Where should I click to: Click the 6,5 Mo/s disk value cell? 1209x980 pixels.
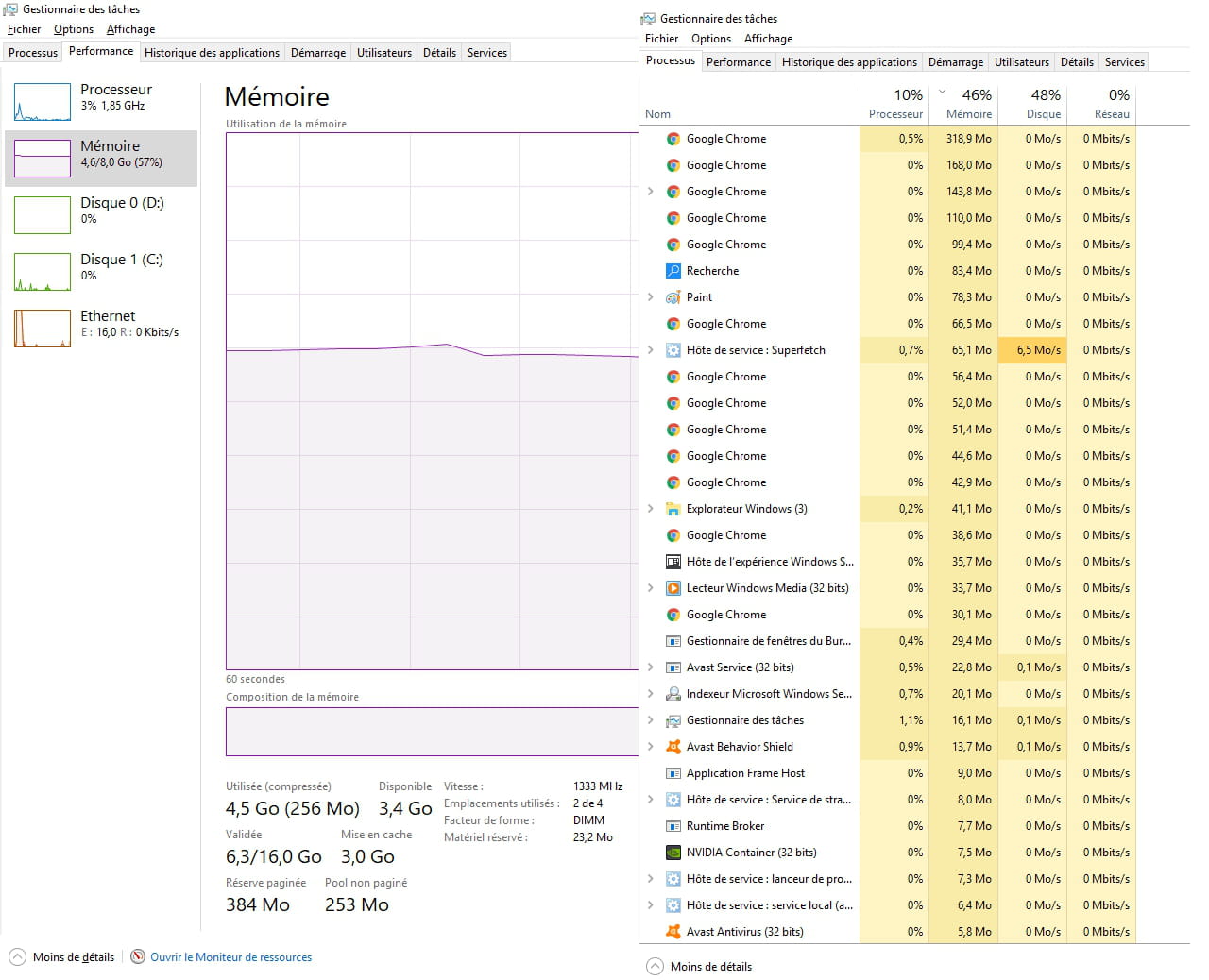click(1032, 350)
